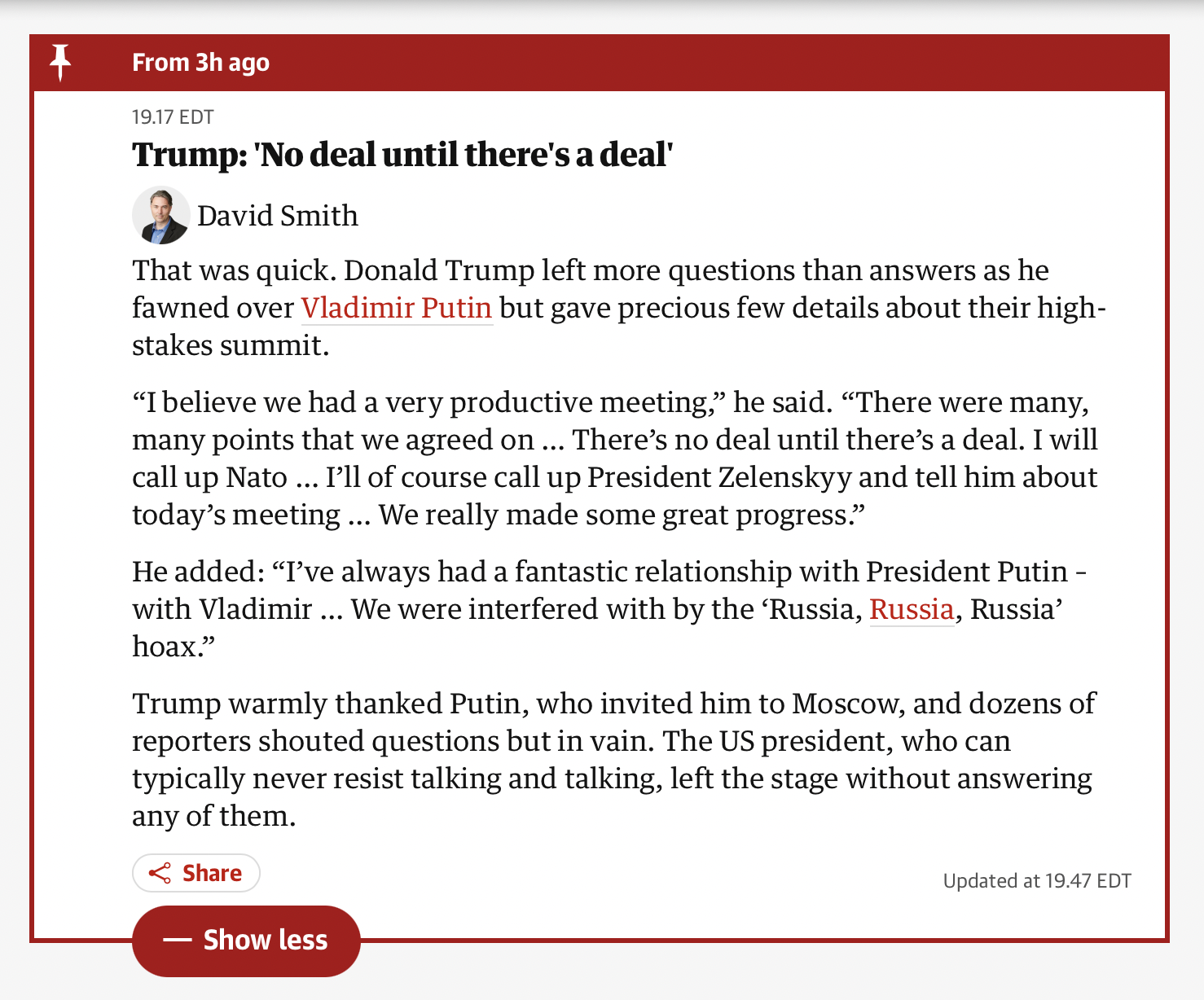The image size is (1204, 1000).
Task: Open author David Smith's name link
Action: pos(278,216)
